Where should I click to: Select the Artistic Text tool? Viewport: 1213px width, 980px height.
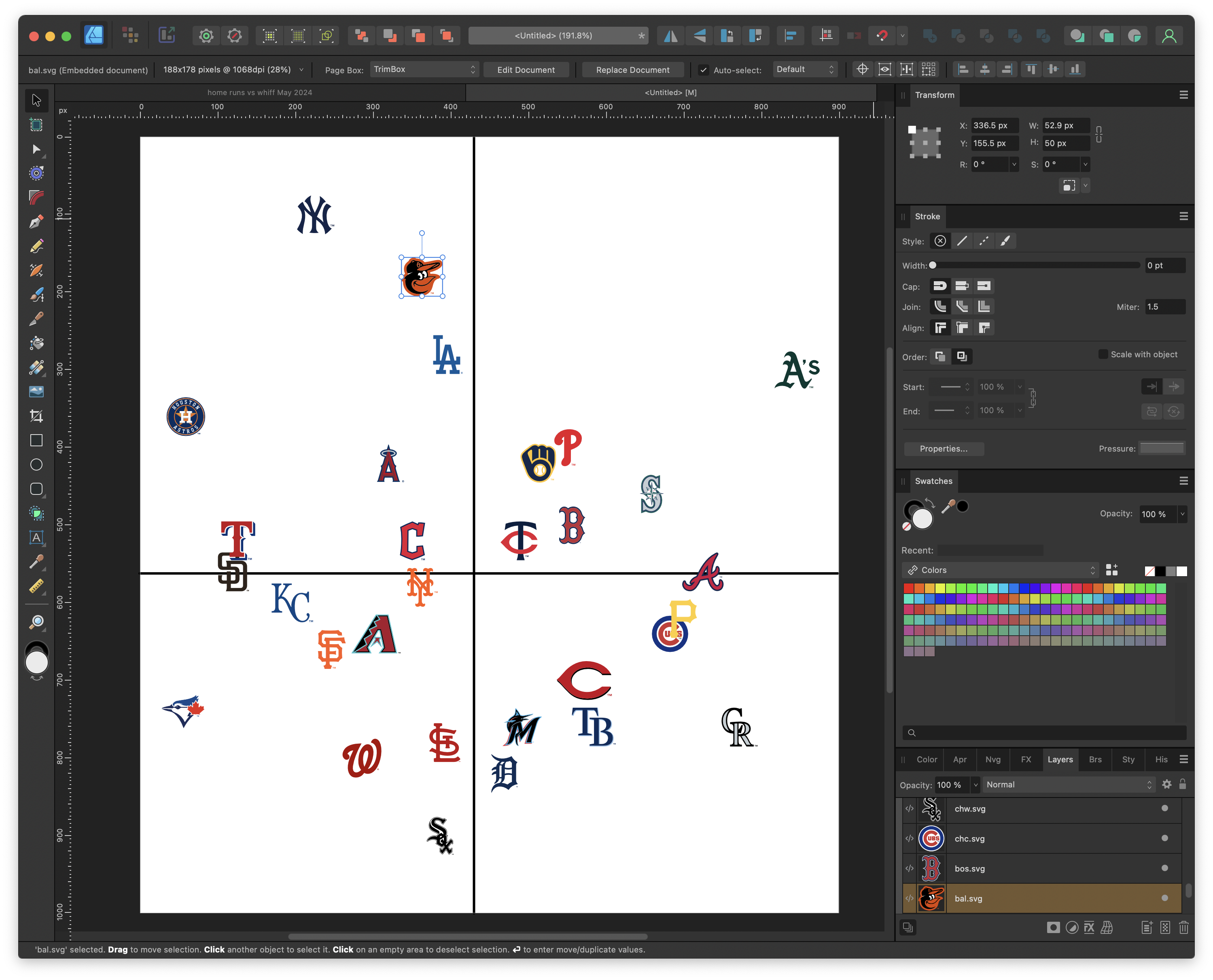[36, 537]
